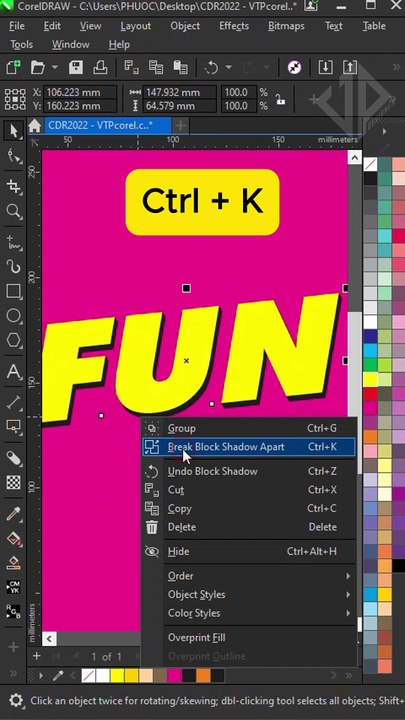The width and height of the screenshot is (405, 720).
Task: Expand the Open button dropdown arrow
Action: (x=55, y=68)
